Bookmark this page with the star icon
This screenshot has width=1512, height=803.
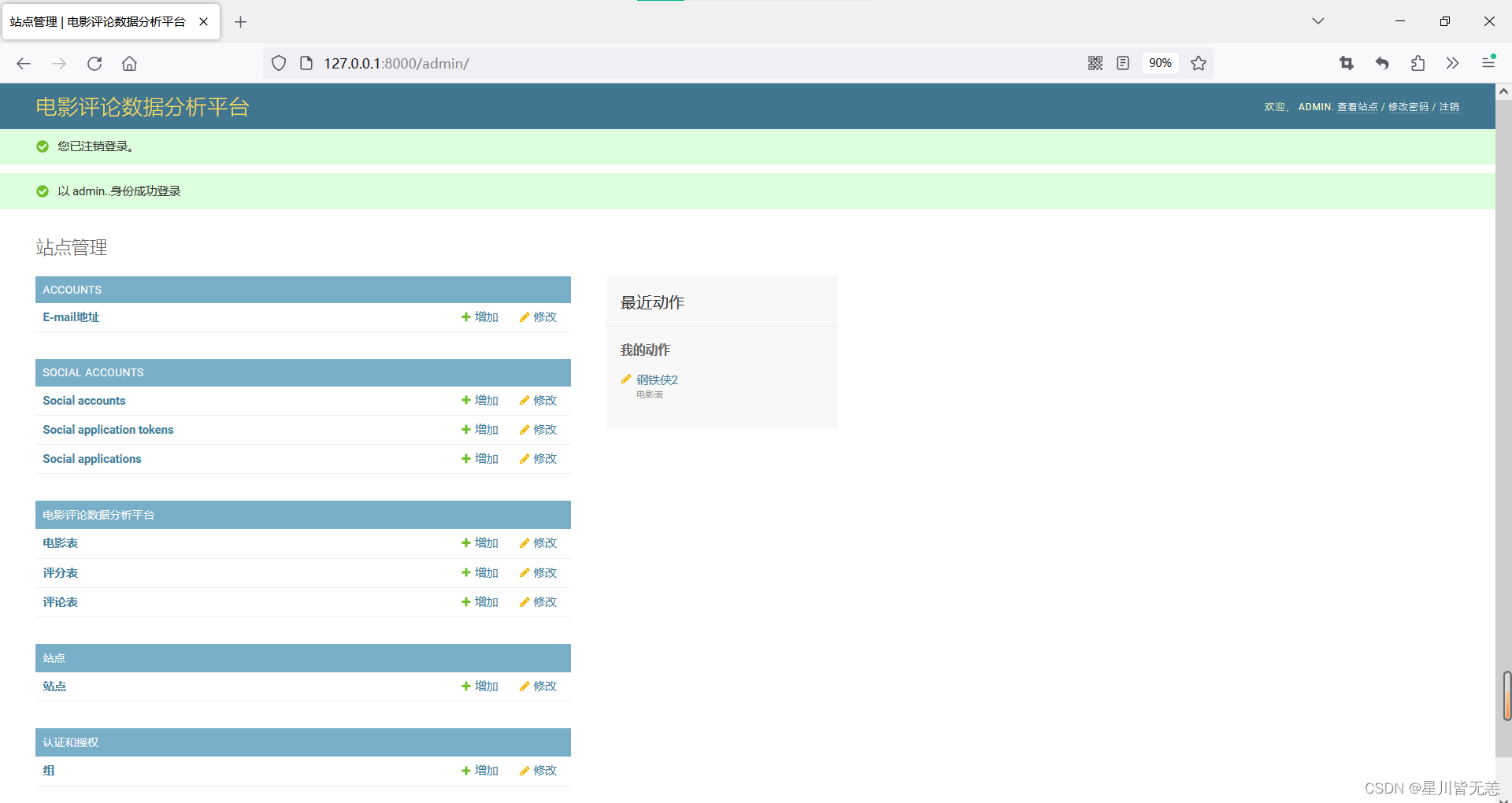[x=1199, y=64]
